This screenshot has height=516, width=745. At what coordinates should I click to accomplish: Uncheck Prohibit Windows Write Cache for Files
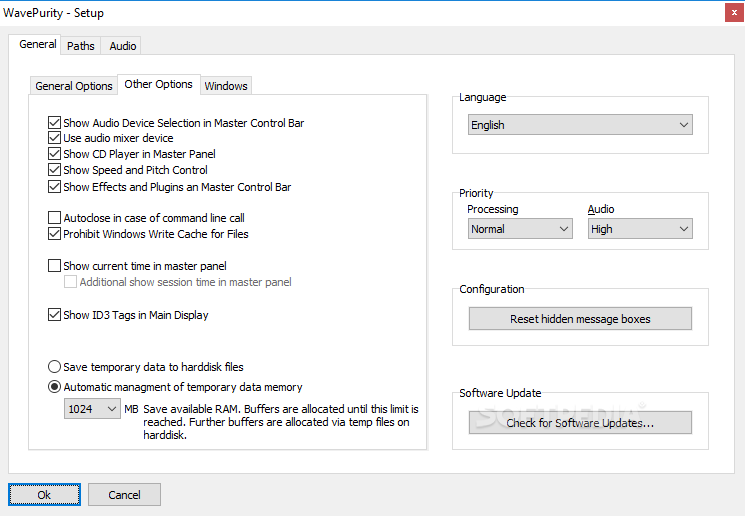tap(55, 234)
